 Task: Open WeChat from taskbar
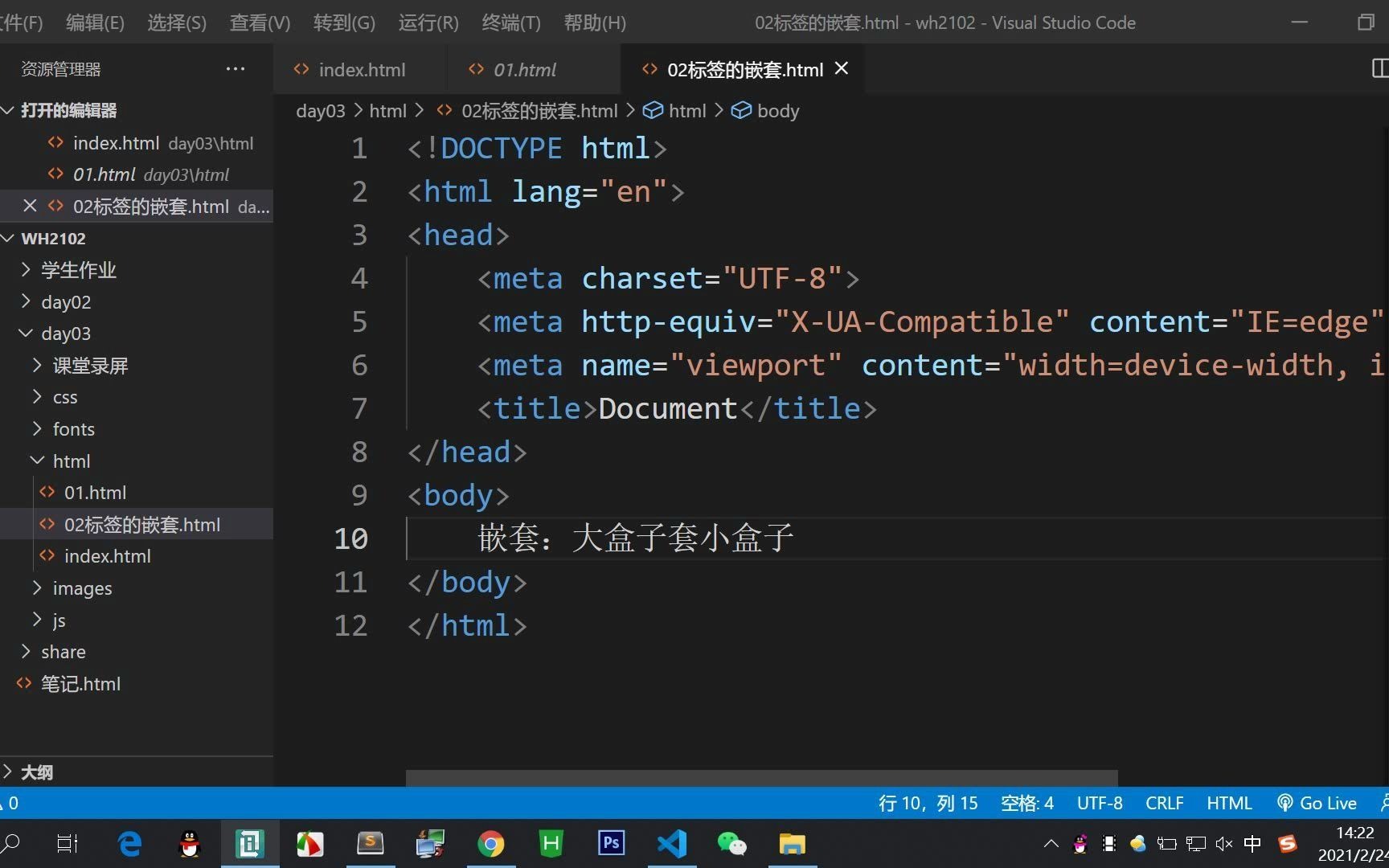(x=731, y=844)
